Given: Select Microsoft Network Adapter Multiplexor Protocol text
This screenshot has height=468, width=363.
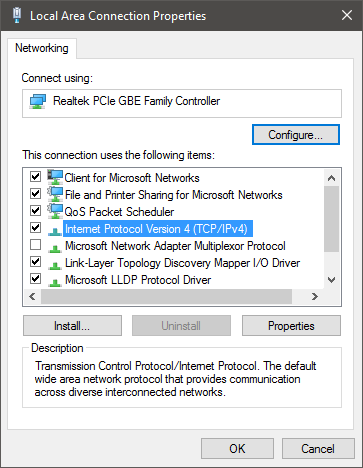Looking at the screenshot, I should click(x=175, y=246).
